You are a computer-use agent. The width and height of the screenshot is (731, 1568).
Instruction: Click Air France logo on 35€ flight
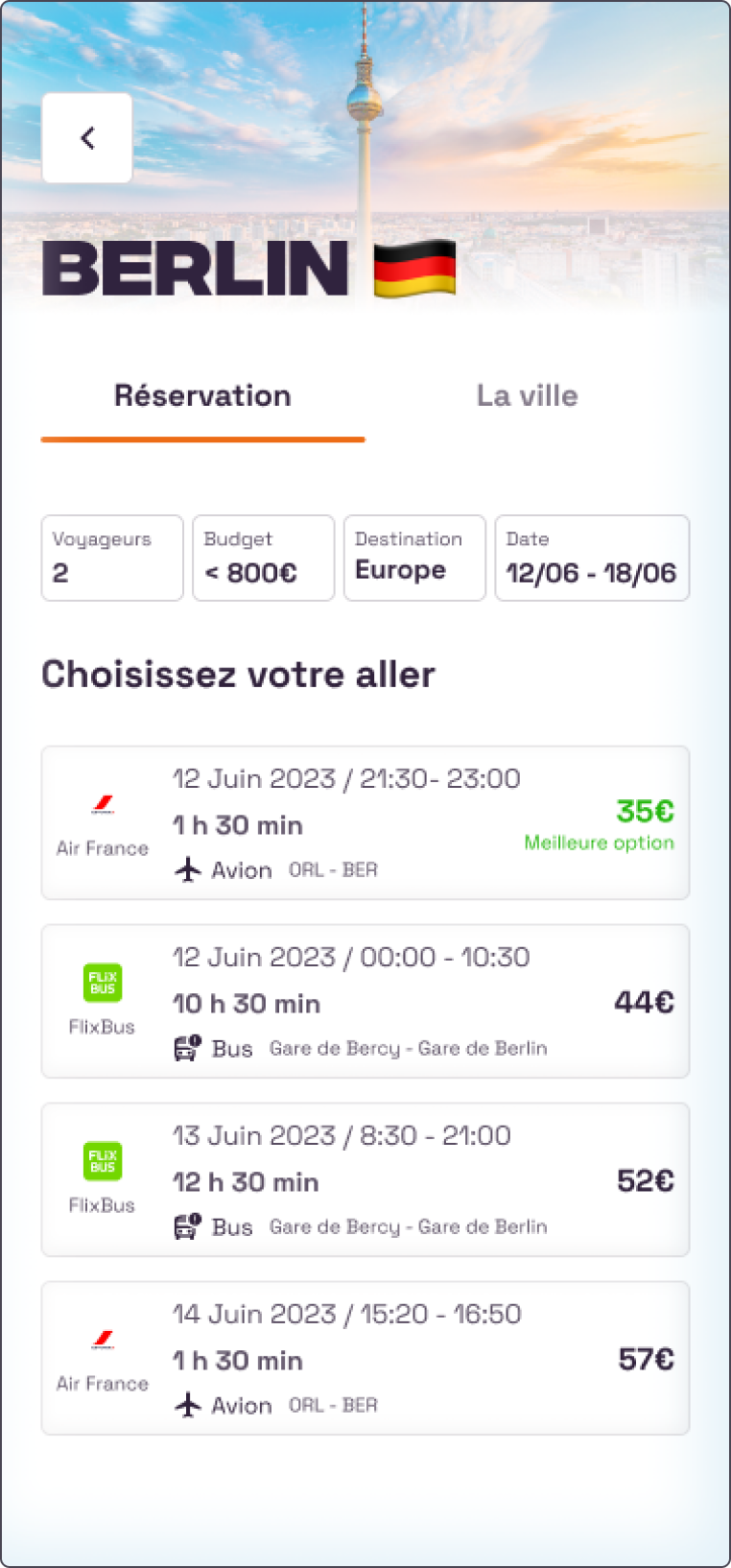pyautogui.click(x=103, y=805)
